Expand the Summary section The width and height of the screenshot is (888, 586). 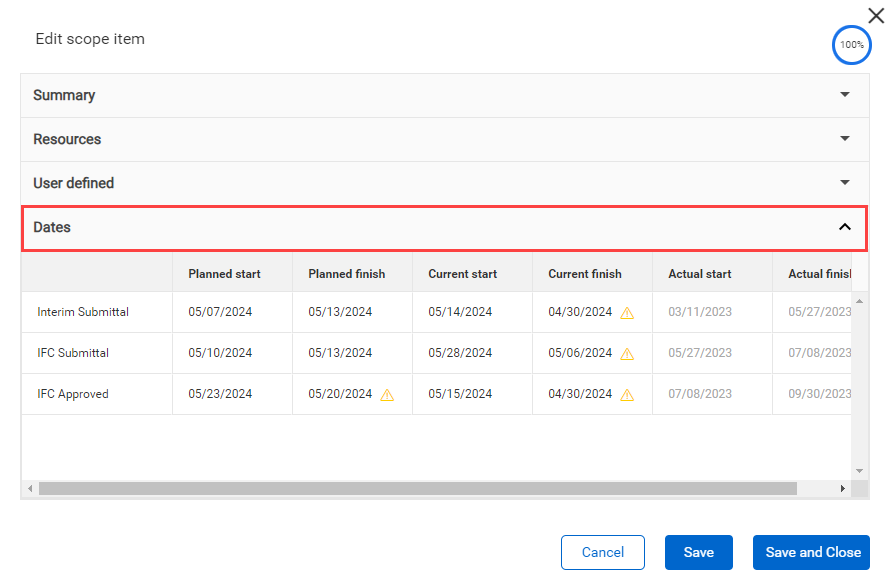click(x=445, y=95)
